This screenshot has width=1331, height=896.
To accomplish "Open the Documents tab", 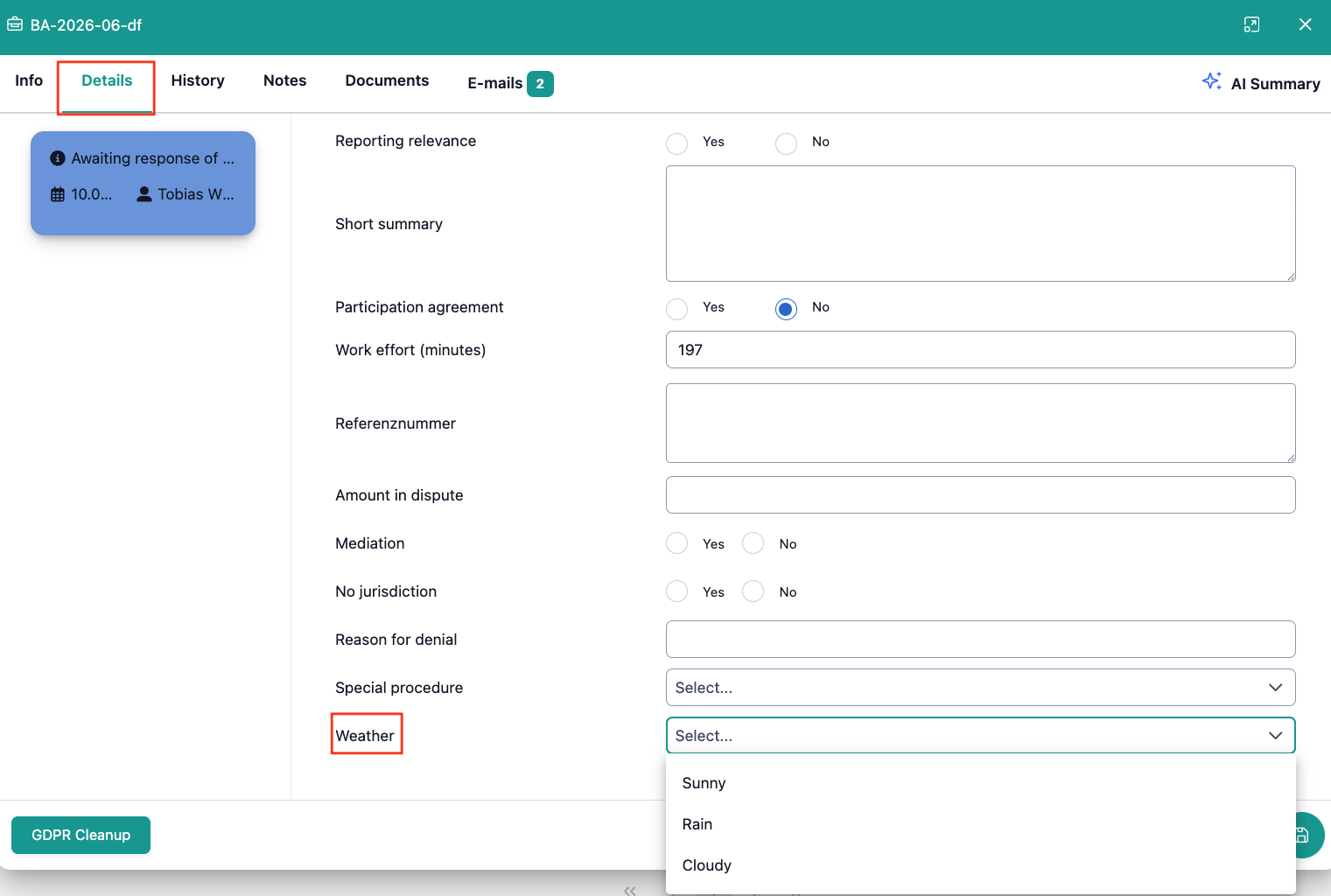I will coord(387,80).
